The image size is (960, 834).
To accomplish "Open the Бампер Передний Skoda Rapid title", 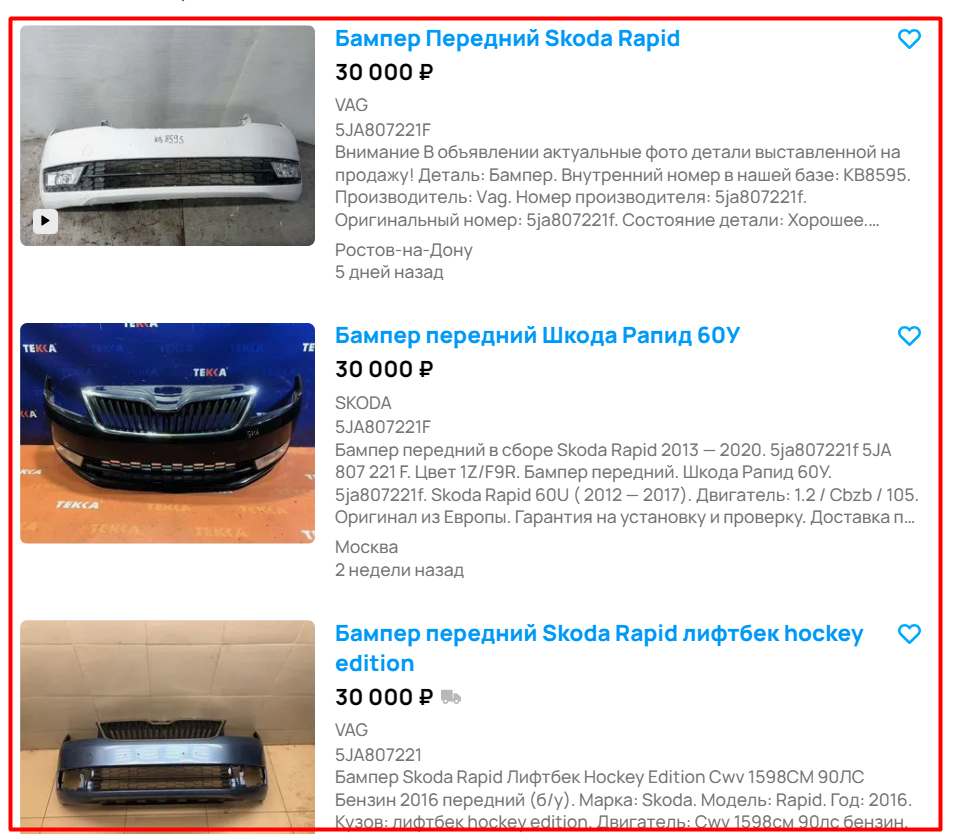I will pos(507,38).
